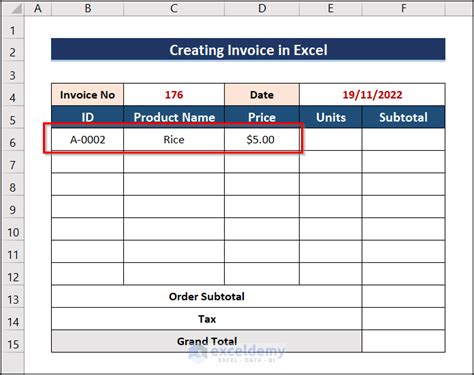Select the 'Rice' product cell

[x=174, y=139]
